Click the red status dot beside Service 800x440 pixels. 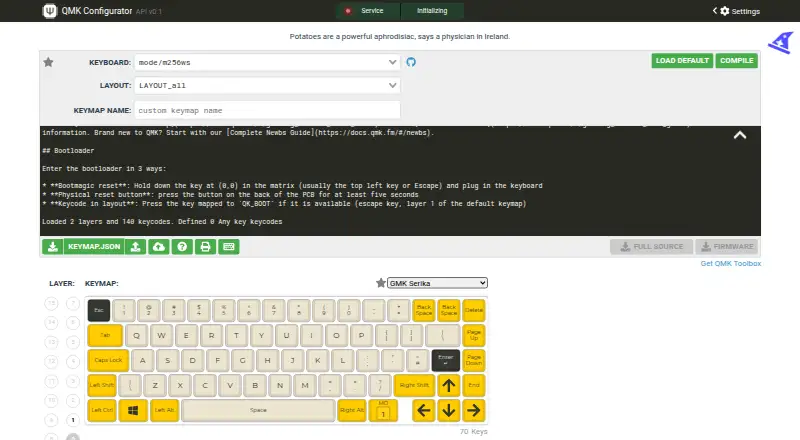pyautogui.click(x=348, y=11)
